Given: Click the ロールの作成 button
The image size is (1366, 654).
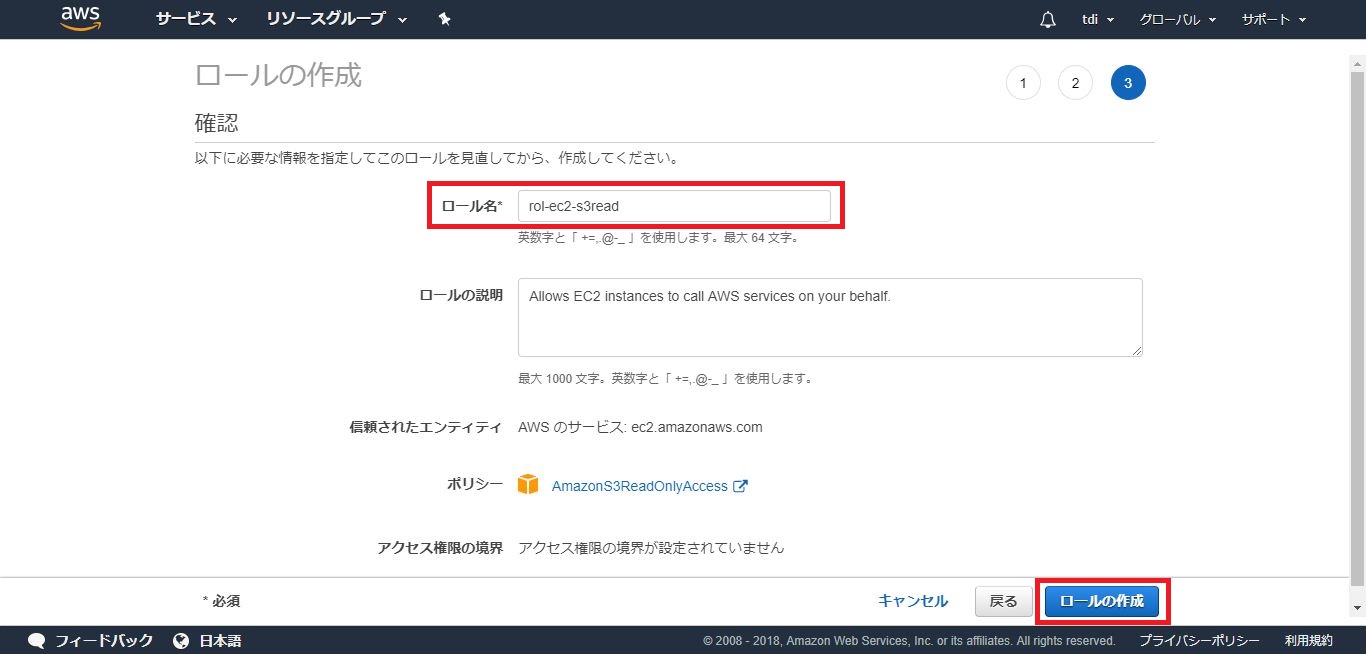Looking at the screenshot, I should (x=1101, y=601).
